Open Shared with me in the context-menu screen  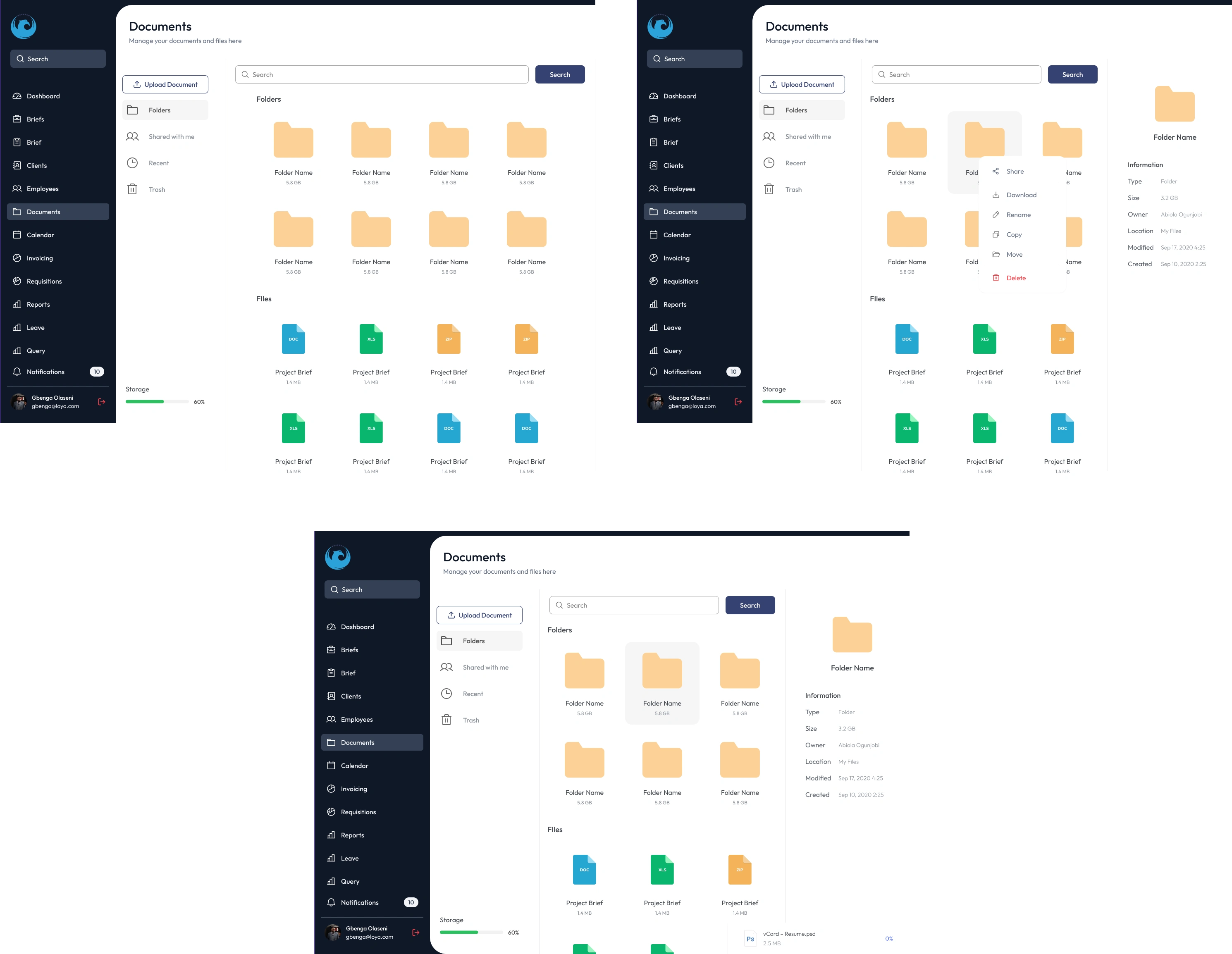click(802, 136)
